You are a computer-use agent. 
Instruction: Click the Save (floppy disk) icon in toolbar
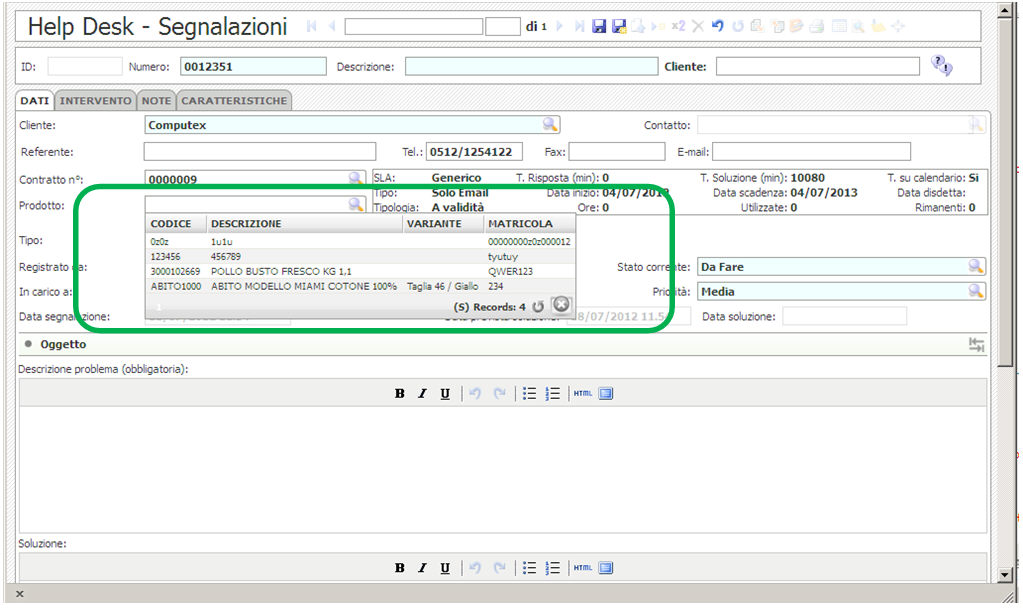[x=599, y=27]
